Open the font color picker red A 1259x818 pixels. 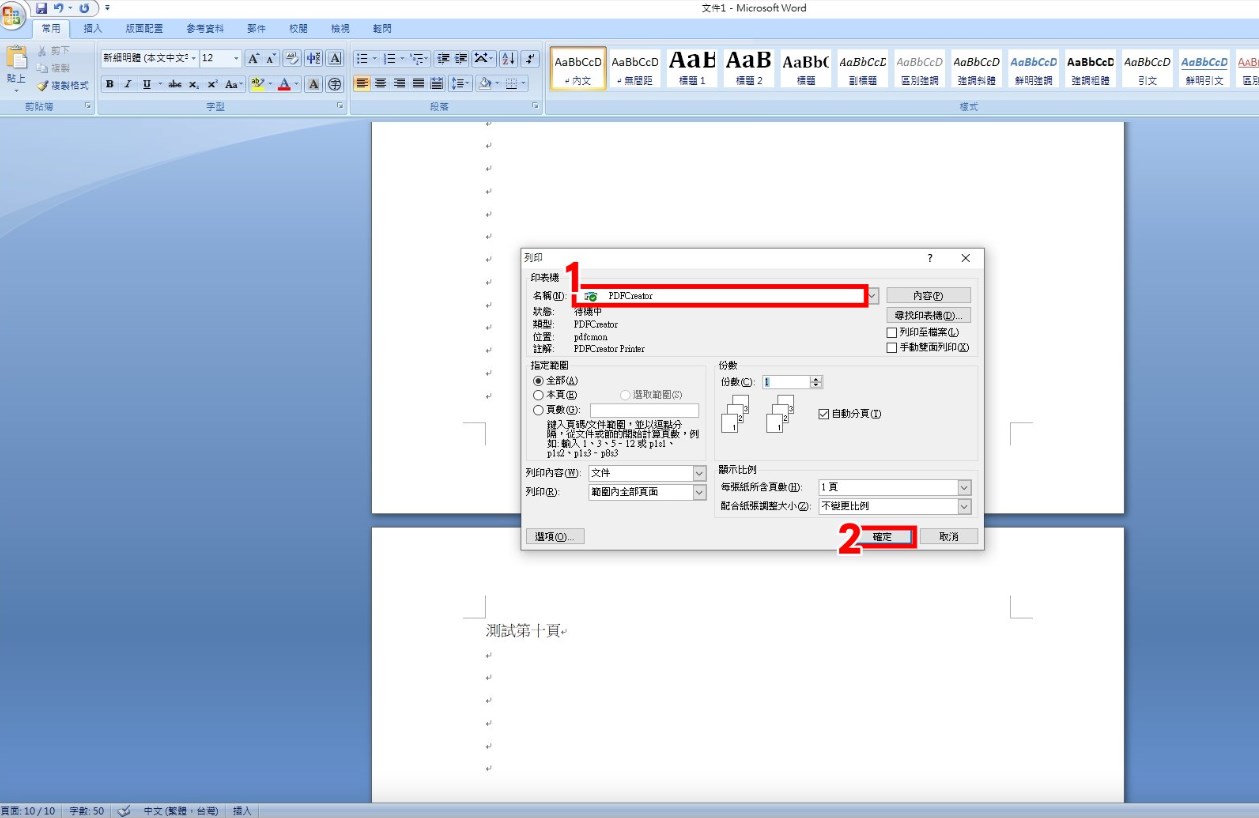coord(284,84)
